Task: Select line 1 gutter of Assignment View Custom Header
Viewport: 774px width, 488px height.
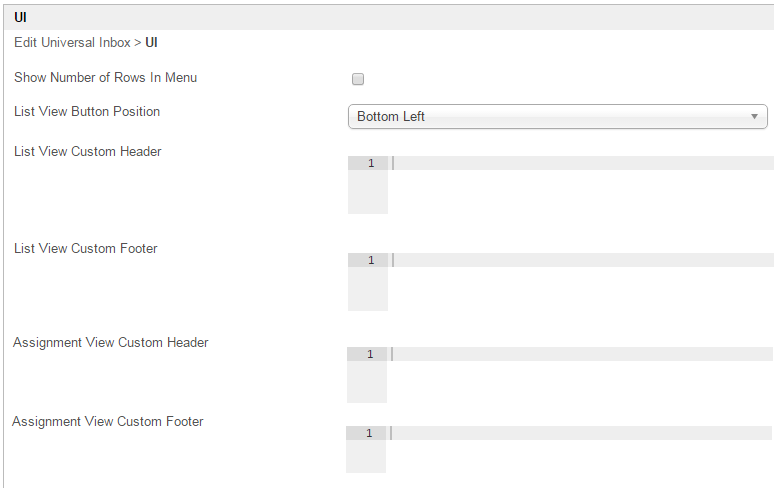Action: (x=369, y=354)
